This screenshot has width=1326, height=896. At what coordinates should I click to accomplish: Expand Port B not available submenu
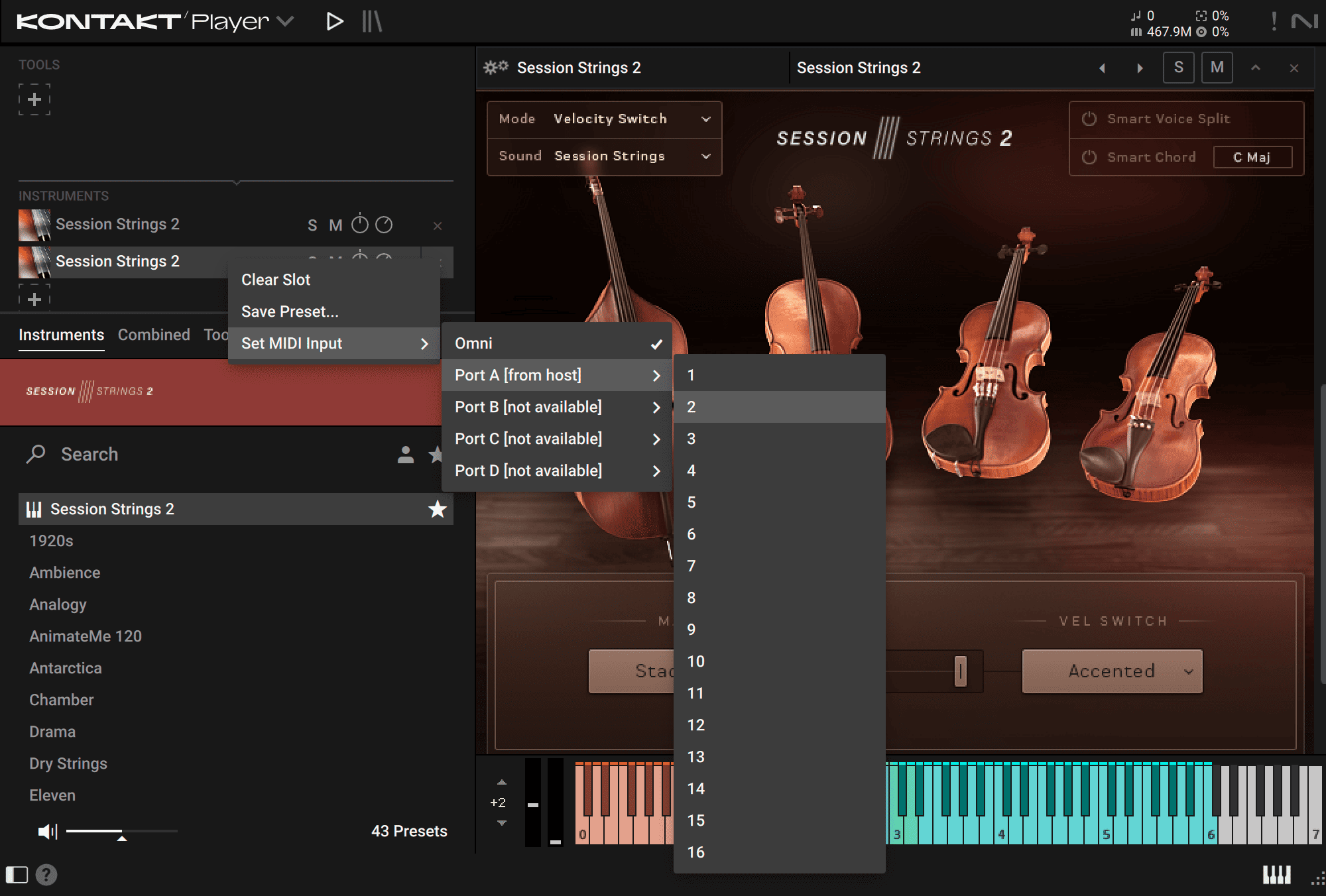(x=557, y=407)
